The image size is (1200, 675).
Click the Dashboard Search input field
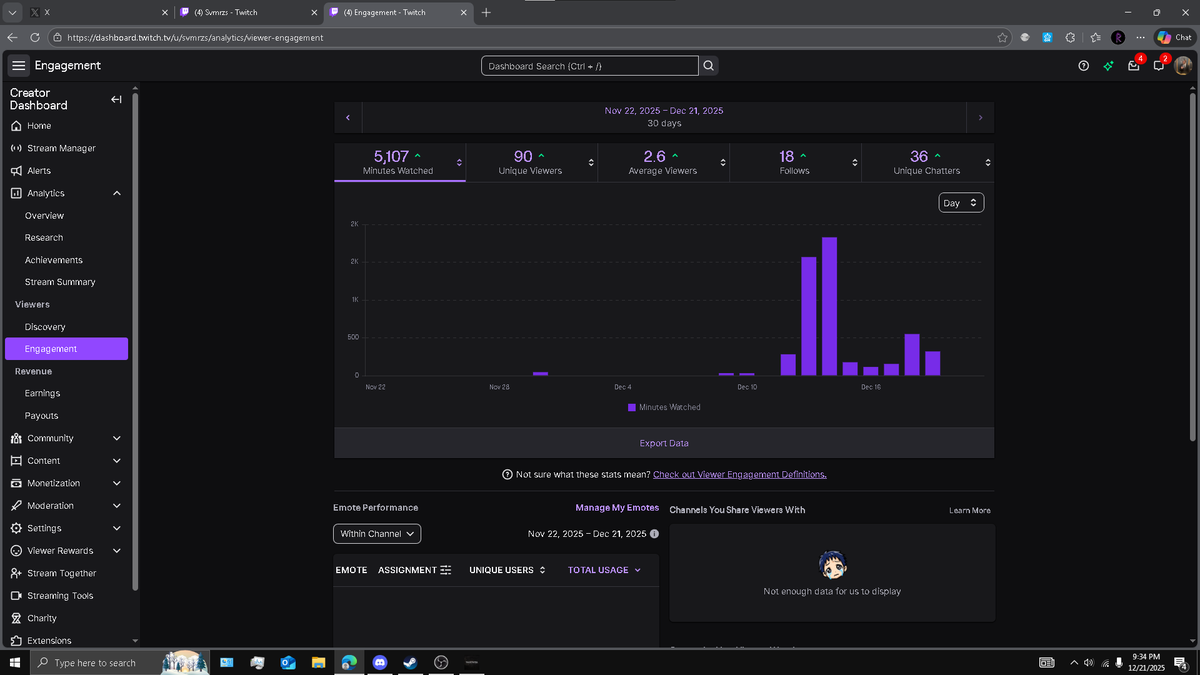[x=590, y=66]
